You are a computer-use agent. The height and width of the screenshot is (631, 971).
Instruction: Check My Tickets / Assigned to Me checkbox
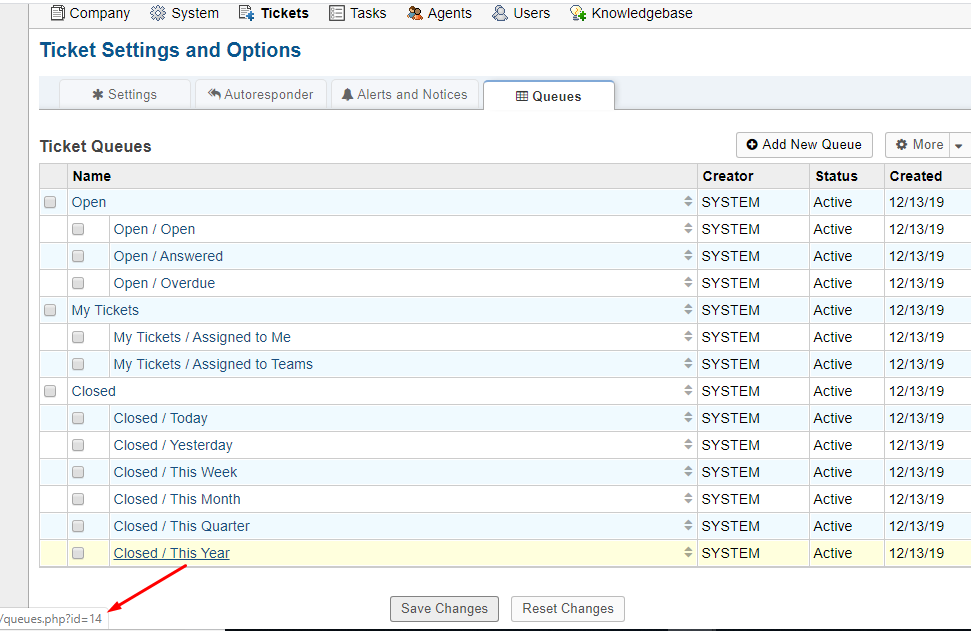coord(78,337)
